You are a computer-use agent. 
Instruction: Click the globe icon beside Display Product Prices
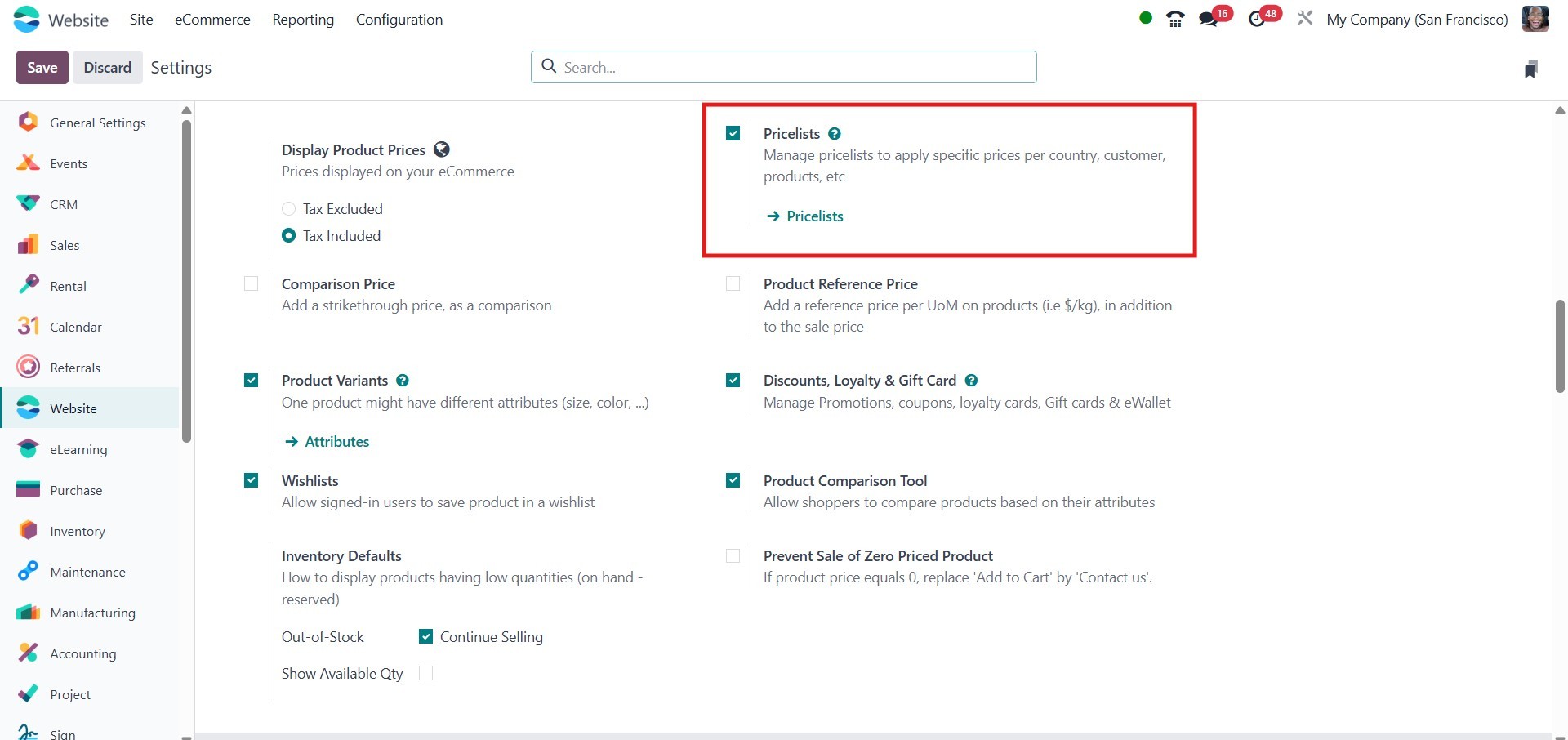pos(442,149)
